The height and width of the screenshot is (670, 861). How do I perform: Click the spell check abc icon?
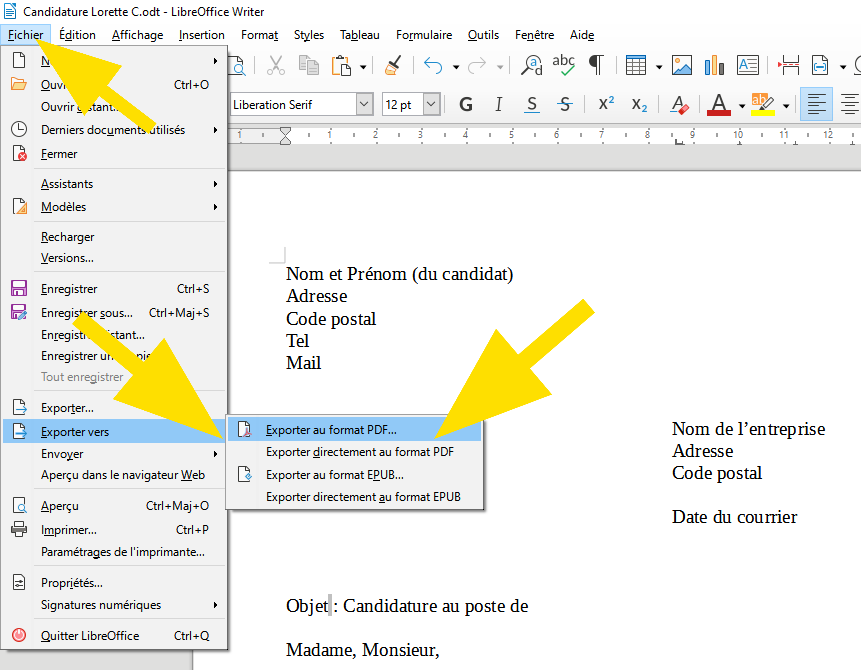[563, 65]
